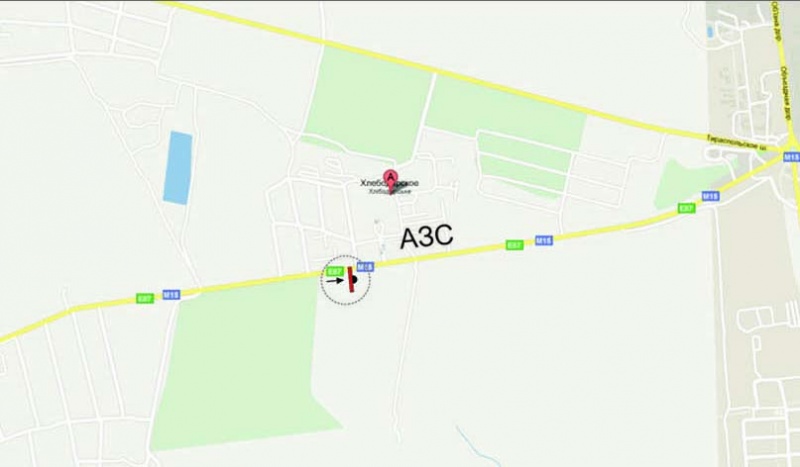Click the small blue pond at top right
The width and height of the screenshot is (800, 467).
pyautogui.click(x=710, y=32)
